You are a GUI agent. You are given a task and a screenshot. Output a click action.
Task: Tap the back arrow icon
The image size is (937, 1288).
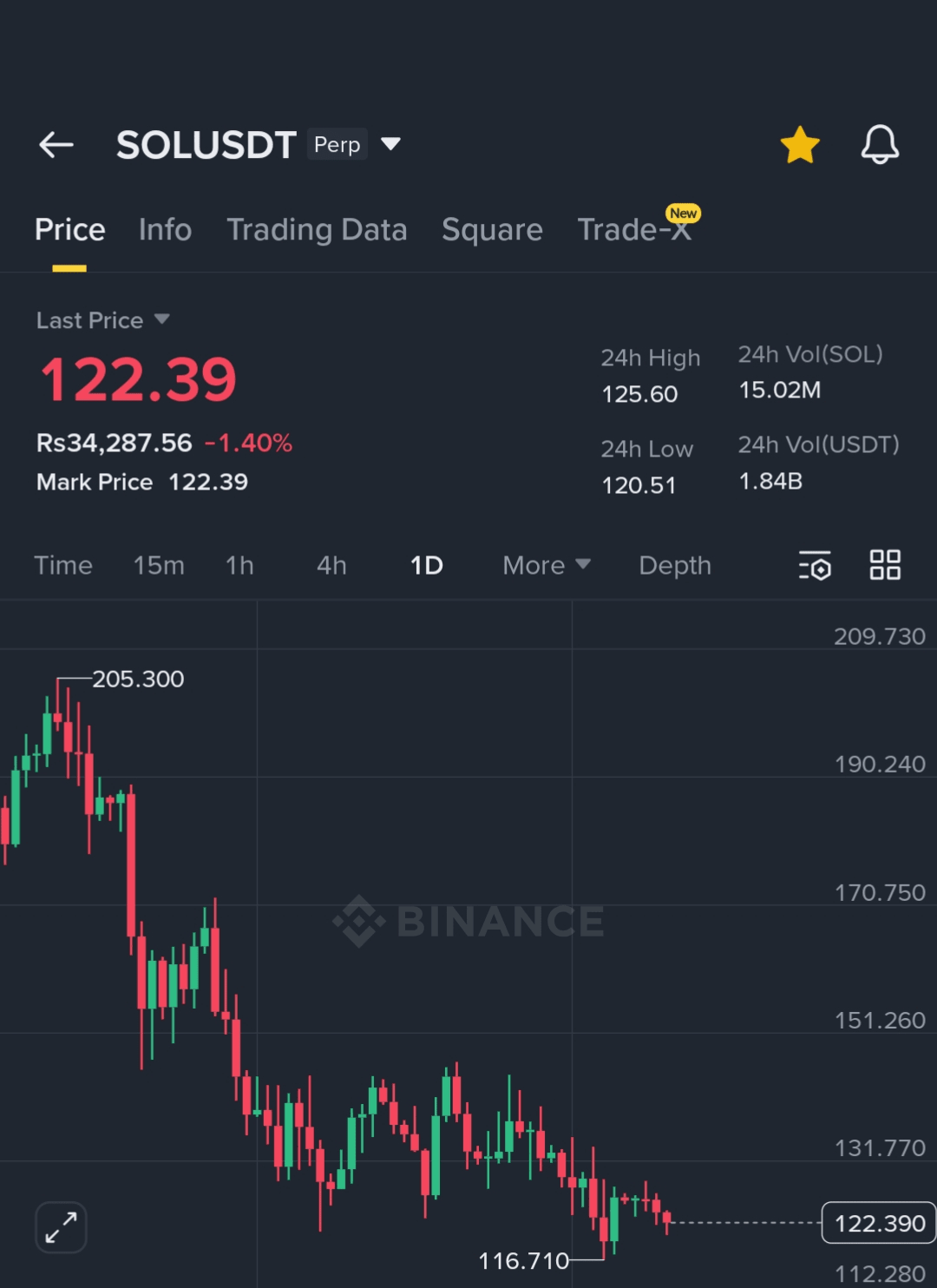56,145
